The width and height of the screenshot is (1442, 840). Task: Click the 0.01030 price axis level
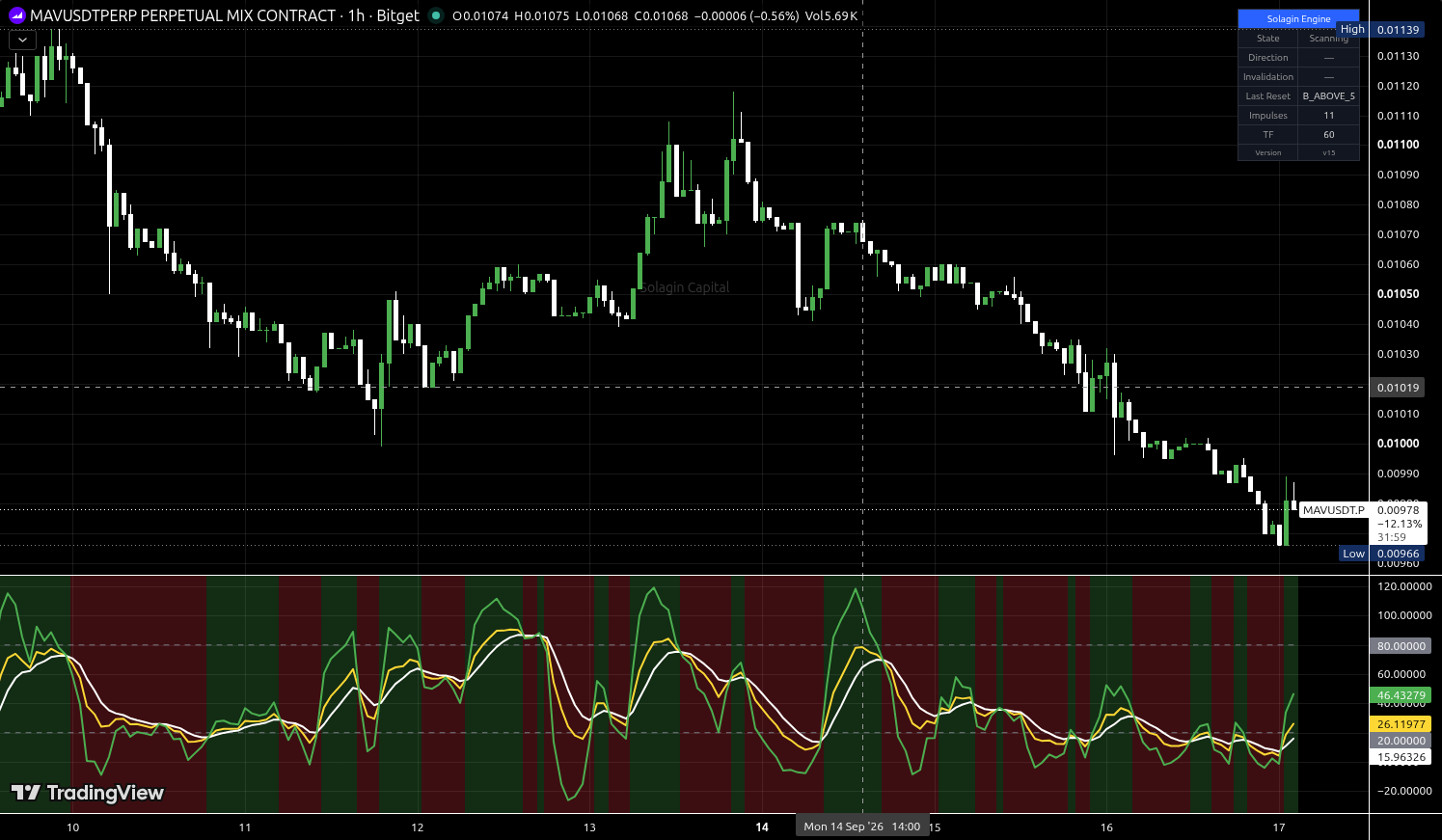tap(1398, 354)
